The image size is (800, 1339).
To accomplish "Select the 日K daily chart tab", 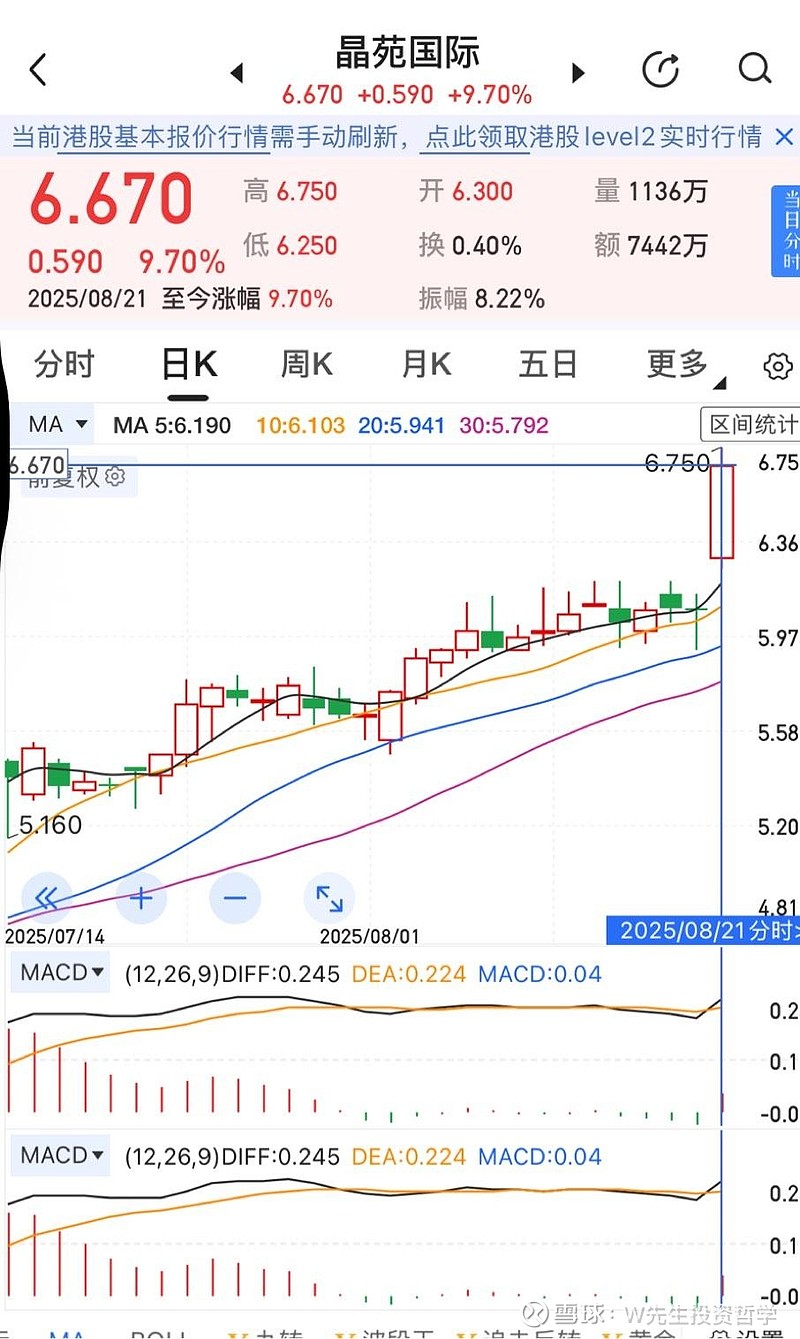I will pos(189,365).
